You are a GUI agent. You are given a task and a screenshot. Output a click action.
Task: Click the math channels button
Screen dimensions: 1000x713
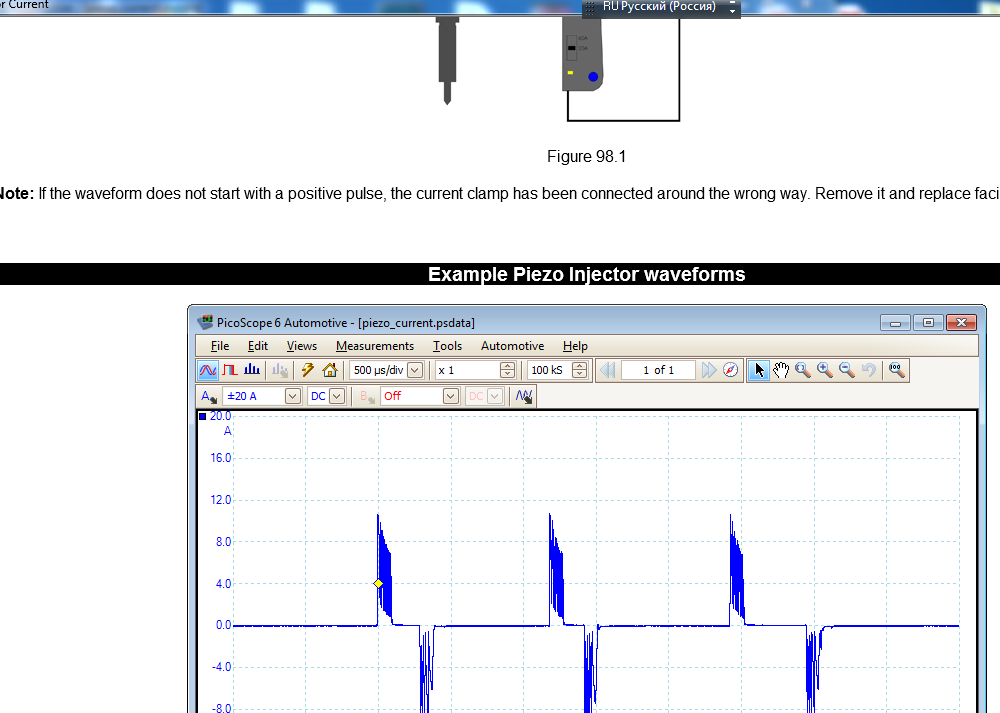coord(524,396)
